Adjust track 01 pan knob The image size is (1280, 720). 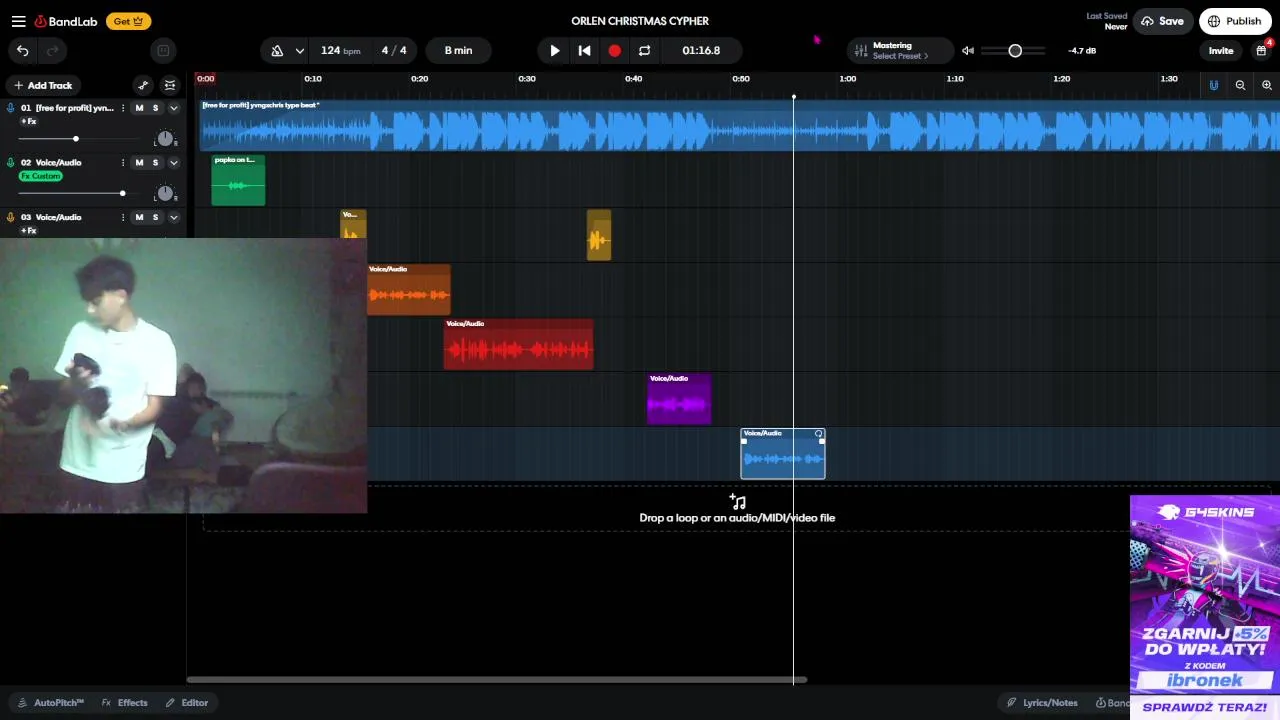165,139
